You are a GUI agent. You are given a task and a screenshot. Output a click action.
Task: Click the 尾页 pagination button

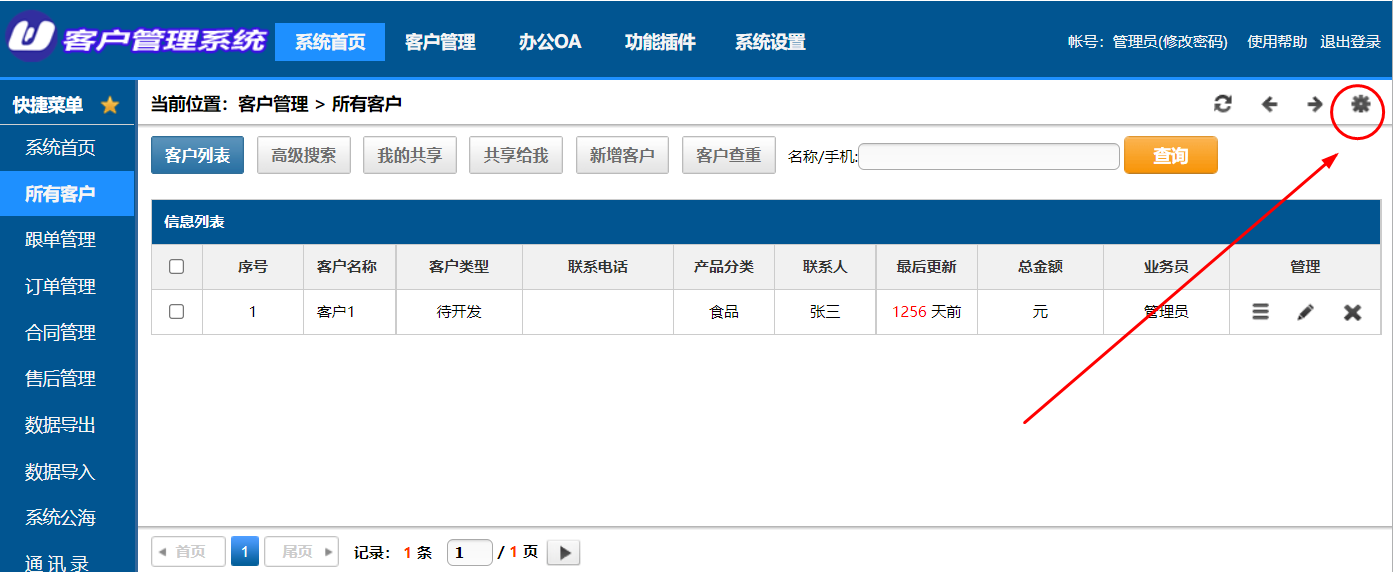[301, 552]
